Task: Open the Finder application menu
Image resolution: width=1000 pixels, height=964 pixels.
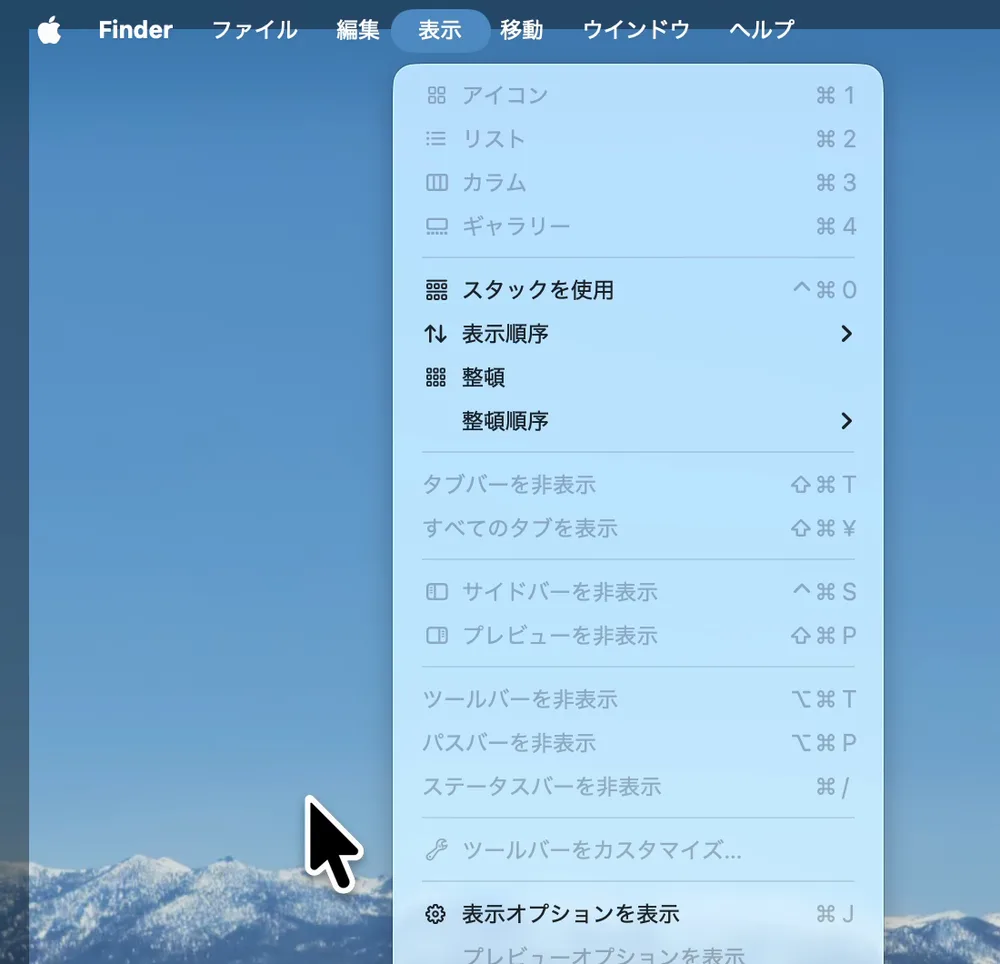Action: click(135, 30)
